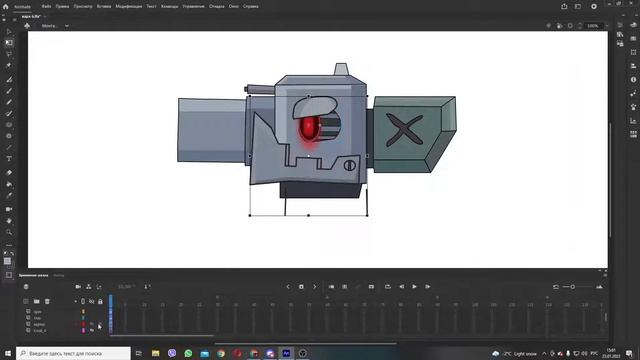Open the Правка menu

tap(62, 6)
